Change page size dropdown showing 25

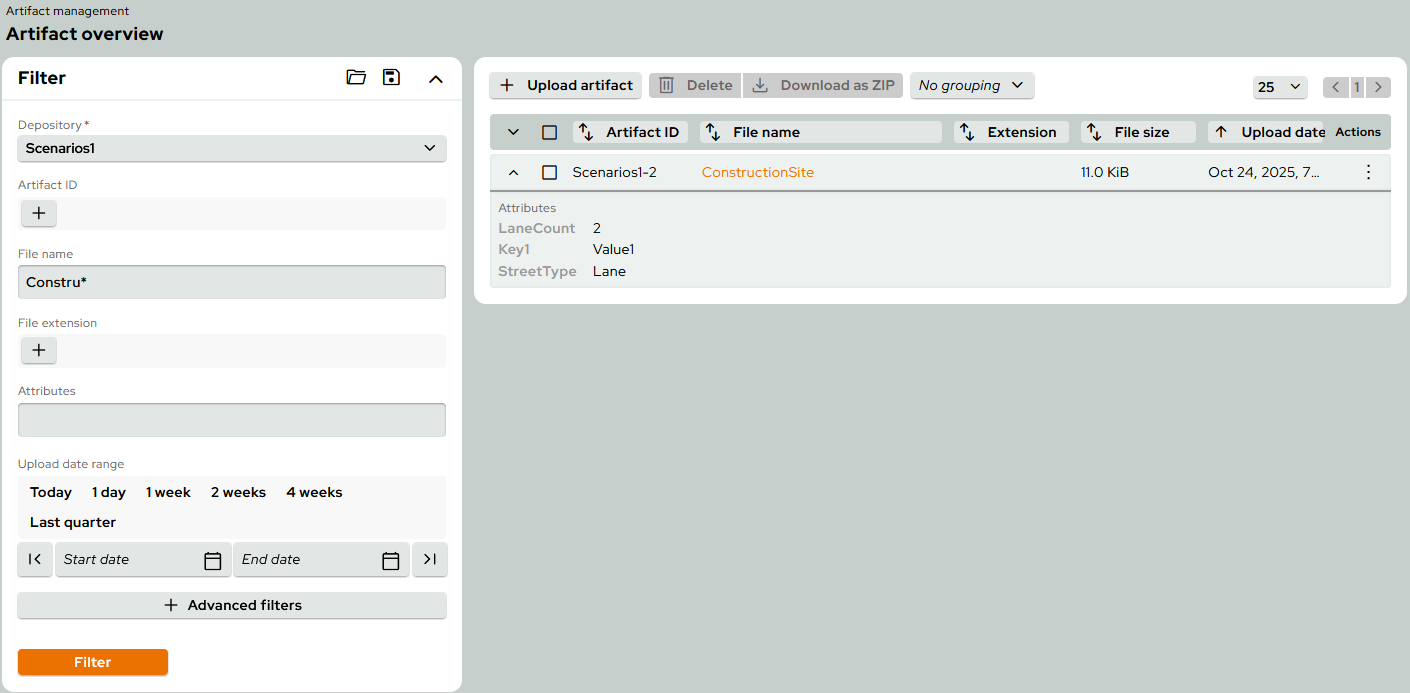pos(1280,87)
